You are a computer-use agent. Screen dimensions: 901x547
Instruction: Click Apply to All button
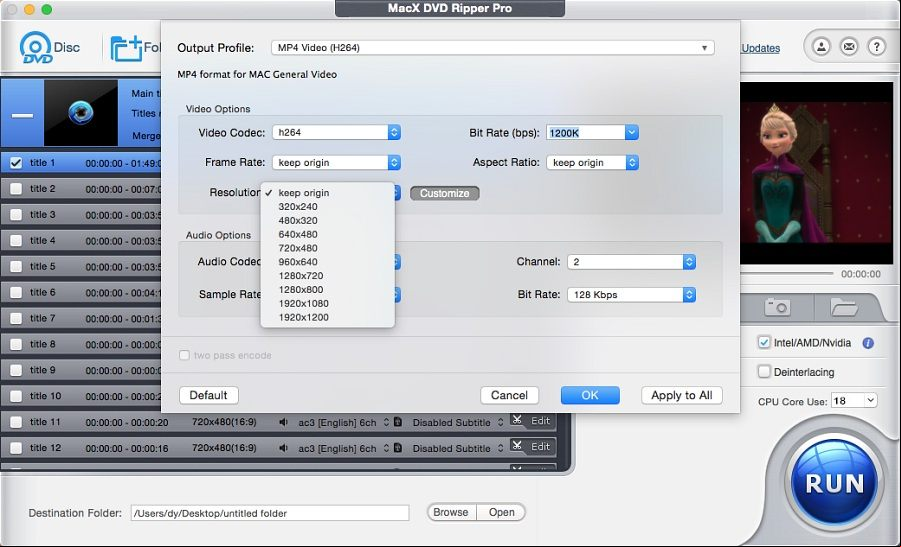[681, 395]
